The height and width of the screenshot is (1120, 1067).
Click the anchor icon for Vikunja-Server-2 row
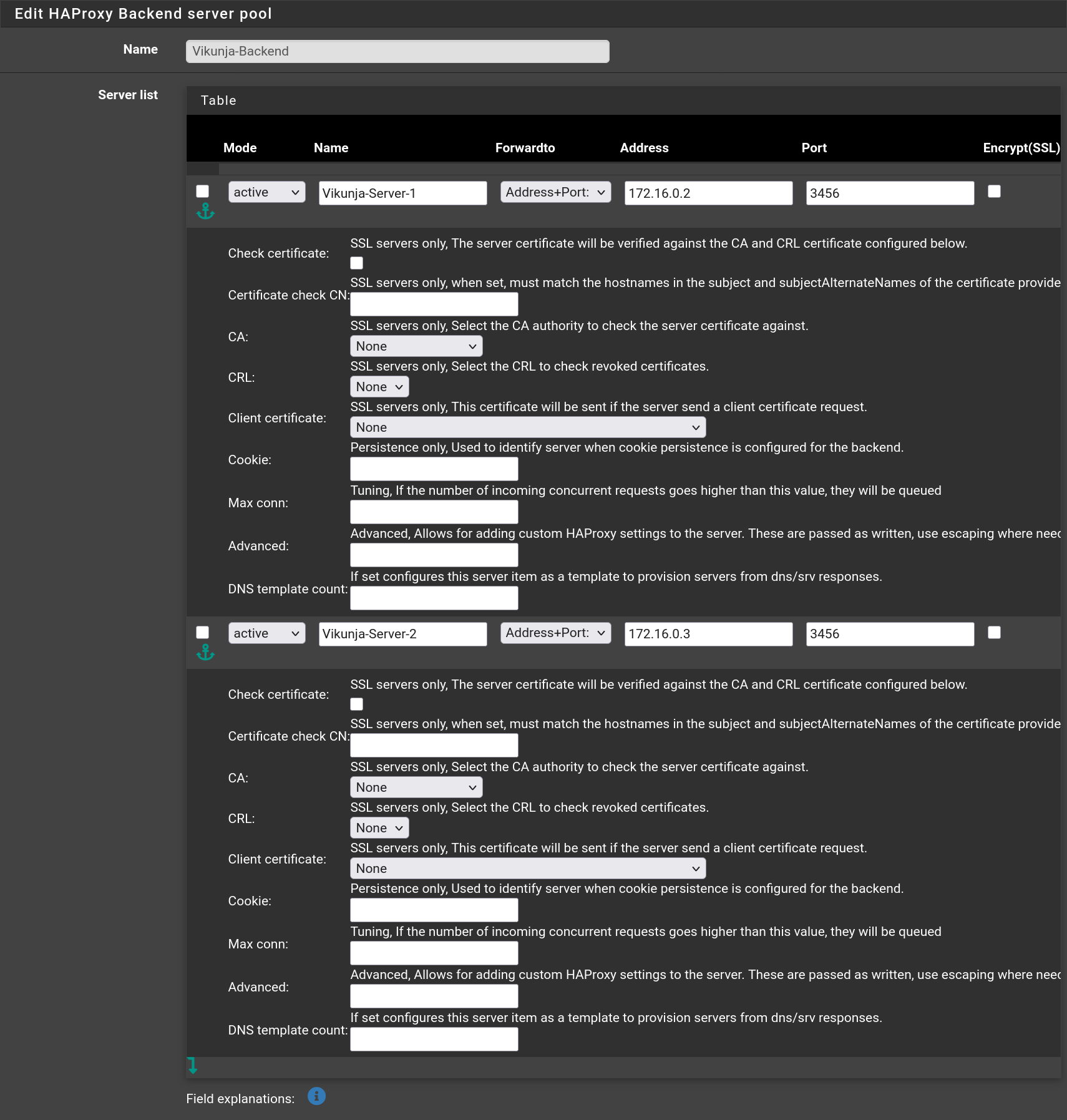pyautogui.click(x=205, y=652)
